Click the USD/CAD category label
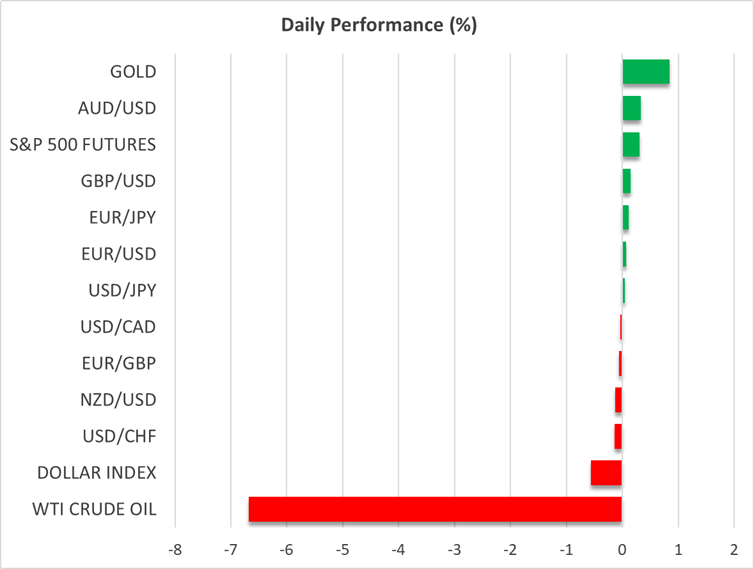Screen dimensions: 754x569 118,327
